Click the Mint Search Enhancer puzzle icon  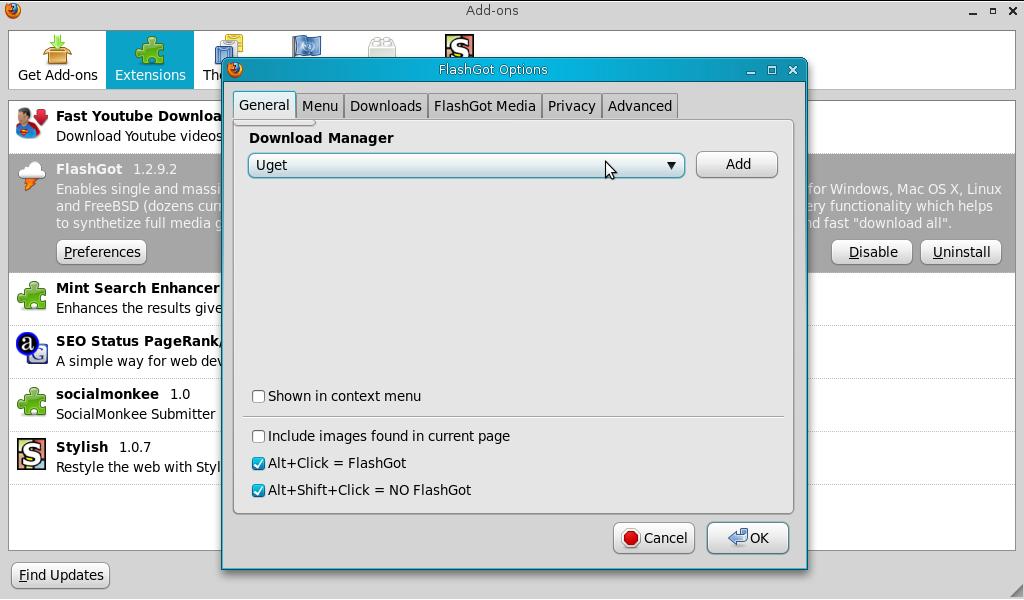click(x=33, y=297)
